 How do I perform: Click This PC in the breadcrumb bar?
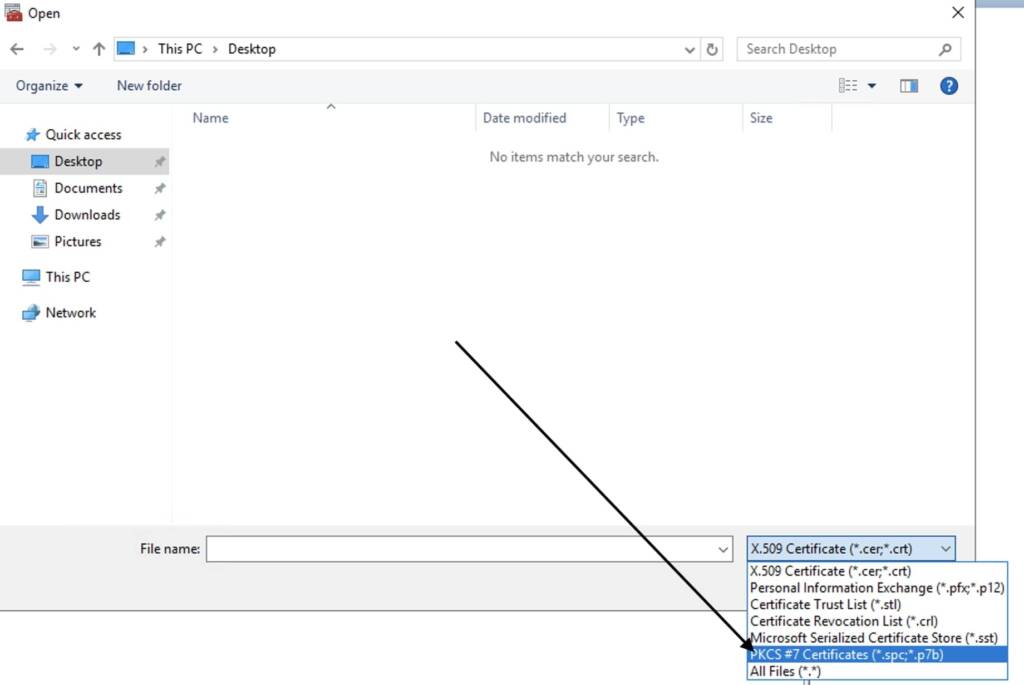180,48
